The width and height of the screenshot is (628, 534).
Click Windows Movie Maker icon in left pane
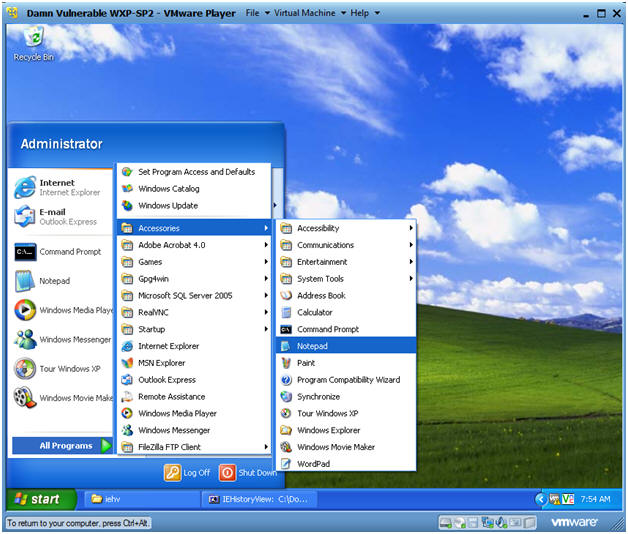25,397
